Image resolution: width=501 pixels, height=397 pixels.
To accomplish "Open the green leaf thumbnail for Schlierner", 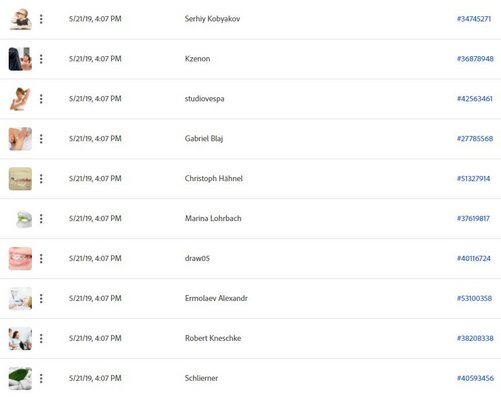I will coord(20,378).
